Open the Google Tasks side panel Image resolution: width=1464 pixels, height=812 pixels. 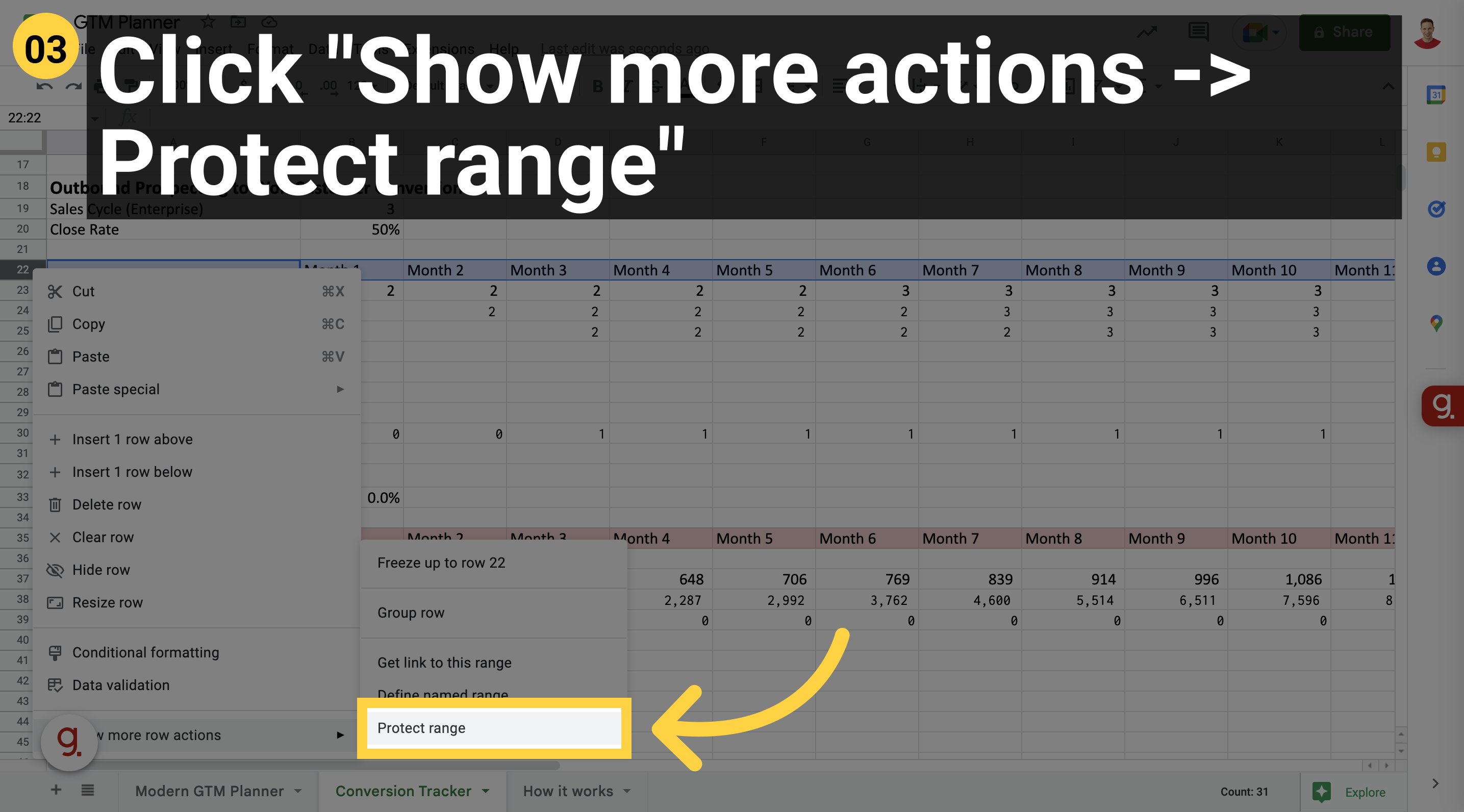tap(1436, 209)
